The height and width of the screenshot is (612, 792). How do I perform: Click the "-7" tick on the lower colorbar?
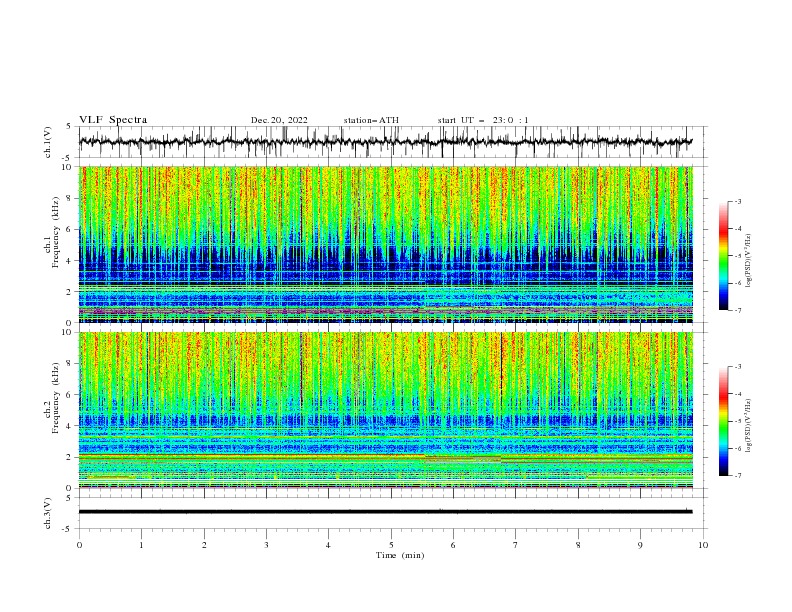[738, 476]
